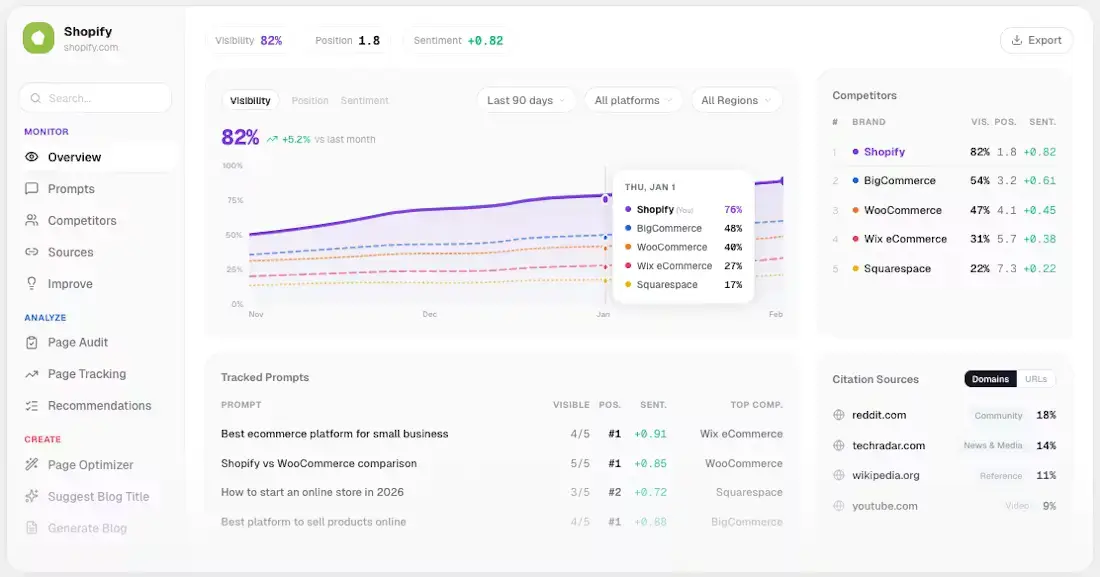Expand the All platforms filter

(633, 100)
